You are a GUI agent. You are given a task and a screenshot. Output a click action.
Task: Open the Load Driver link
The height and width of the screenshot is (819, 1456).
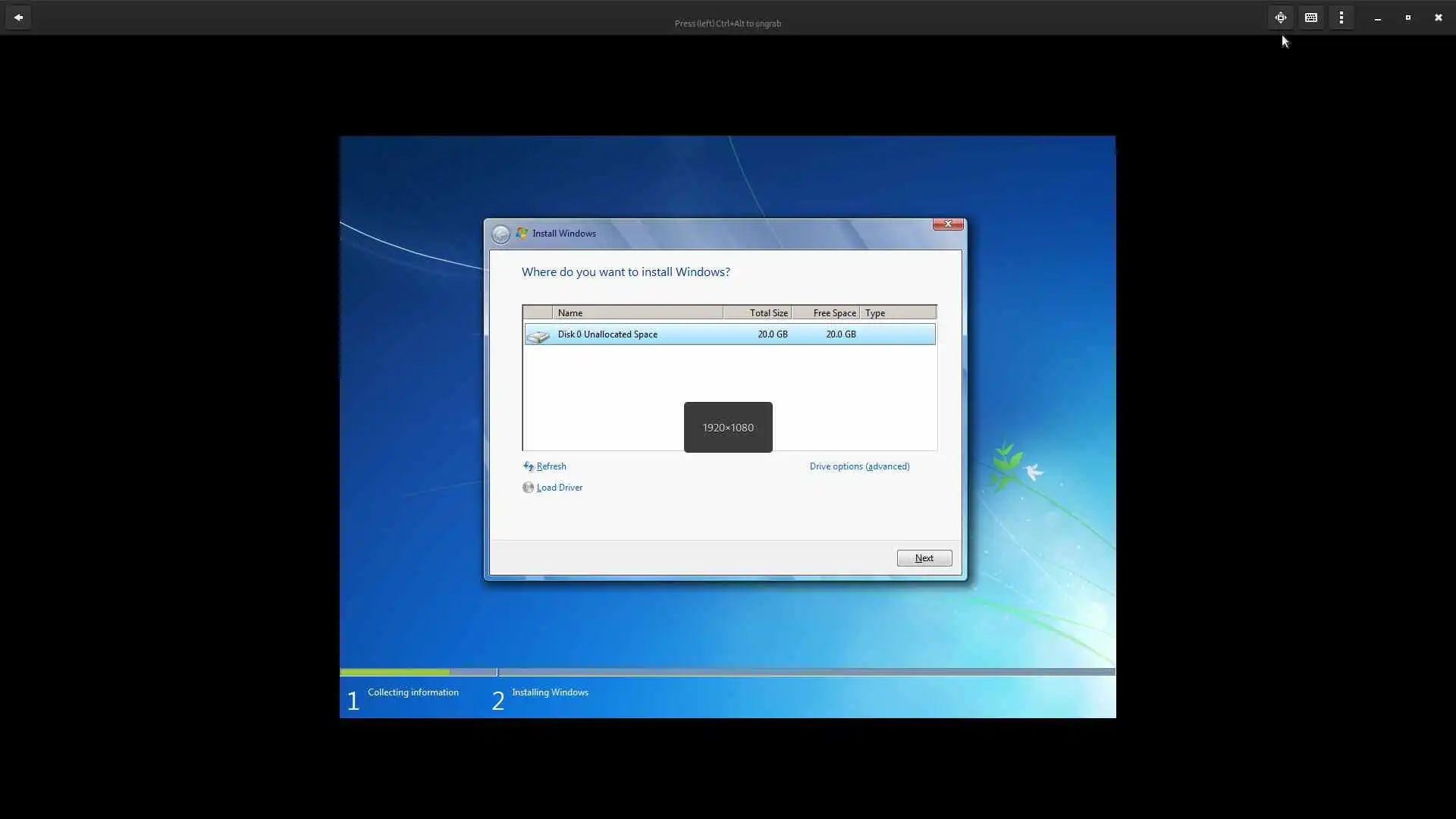pos(560,488)
